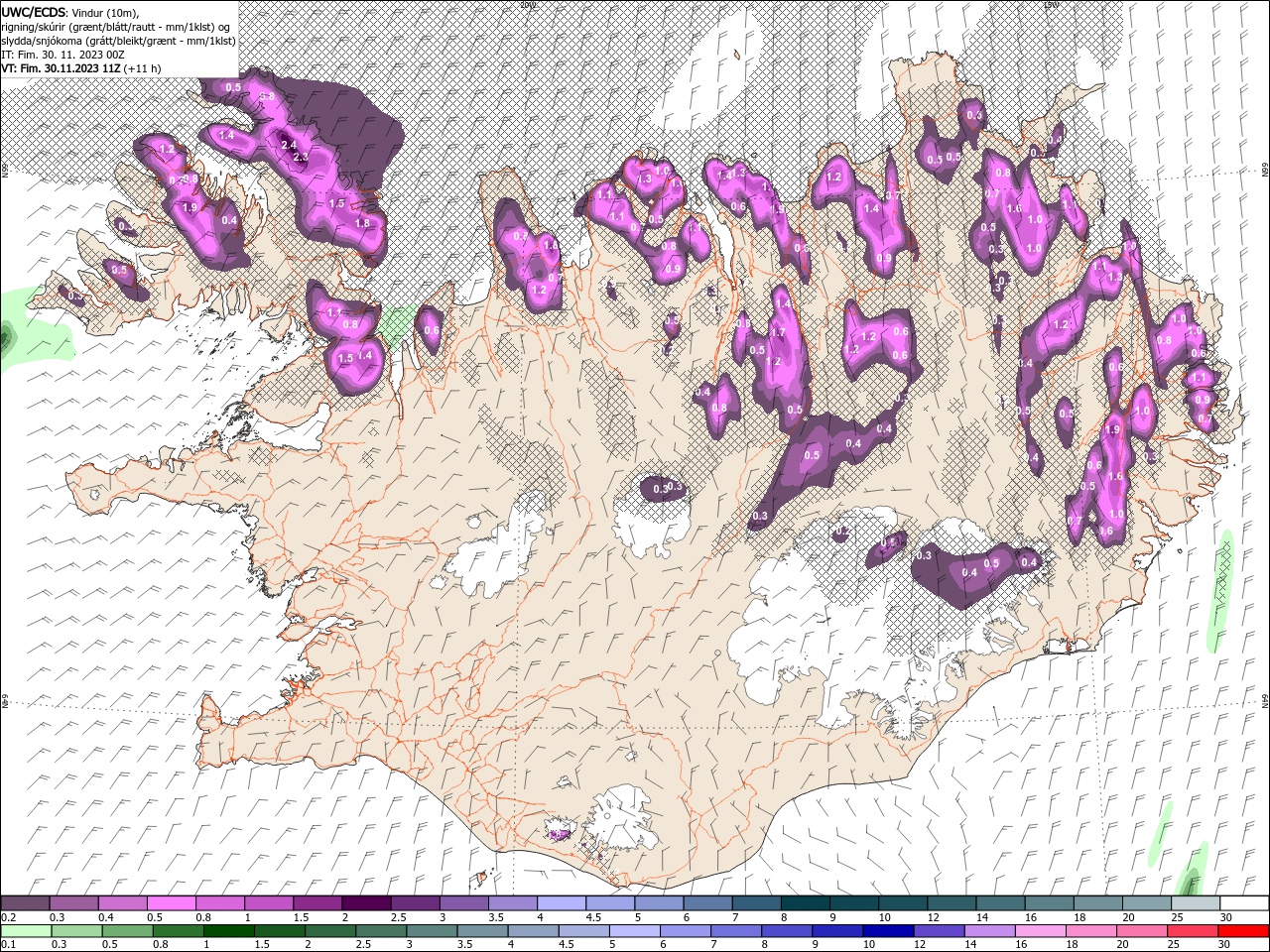
Task: Click the 'VT: Fim. 30.11.2023 11Z' valid time
Action: point(61,67)
